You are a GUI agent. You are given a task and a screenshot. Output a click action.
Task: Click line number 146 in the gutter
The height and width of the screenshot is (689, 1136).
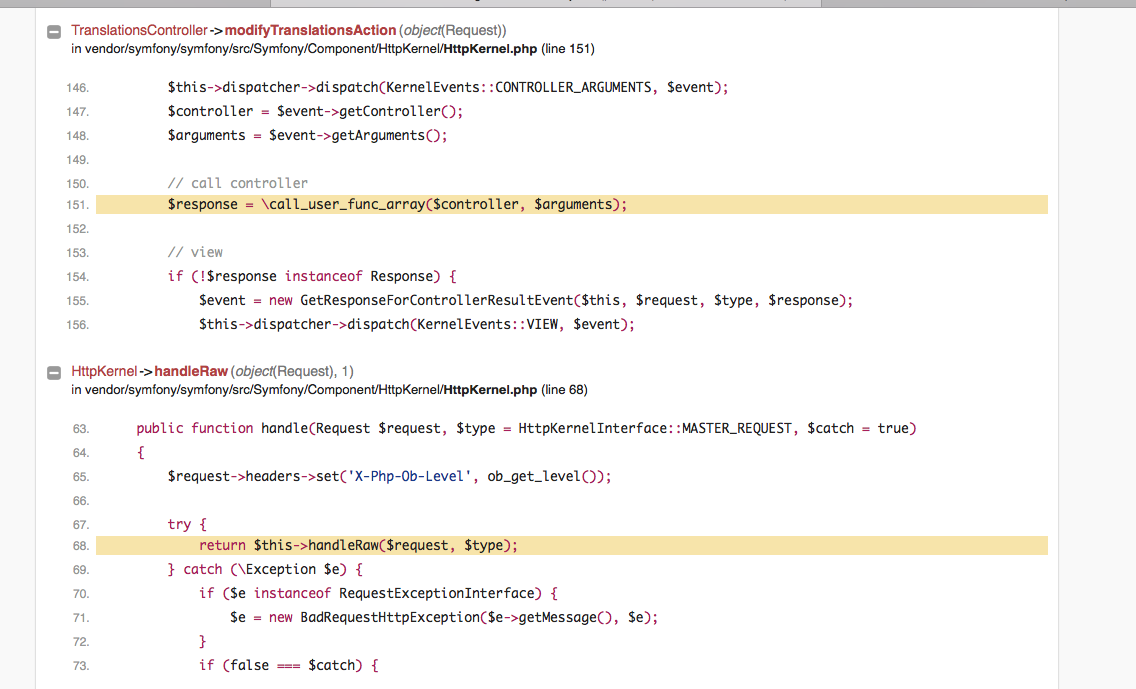tap(78, 88)
